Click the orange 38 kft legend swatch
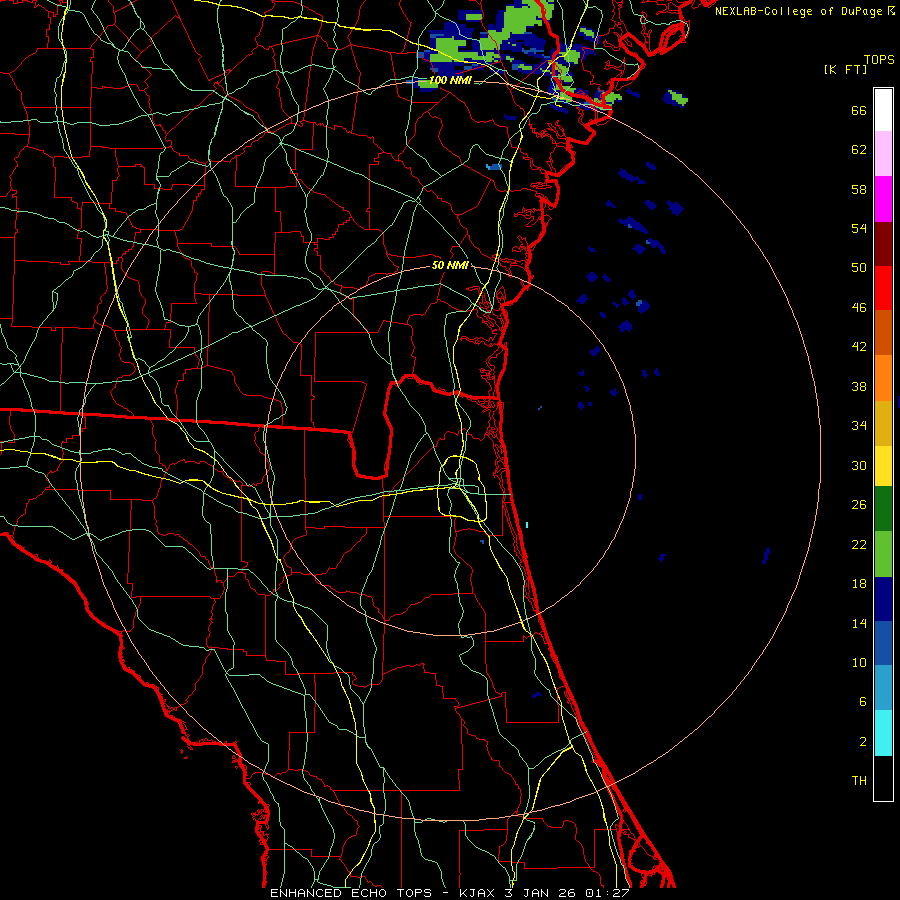 click(883, 378)
